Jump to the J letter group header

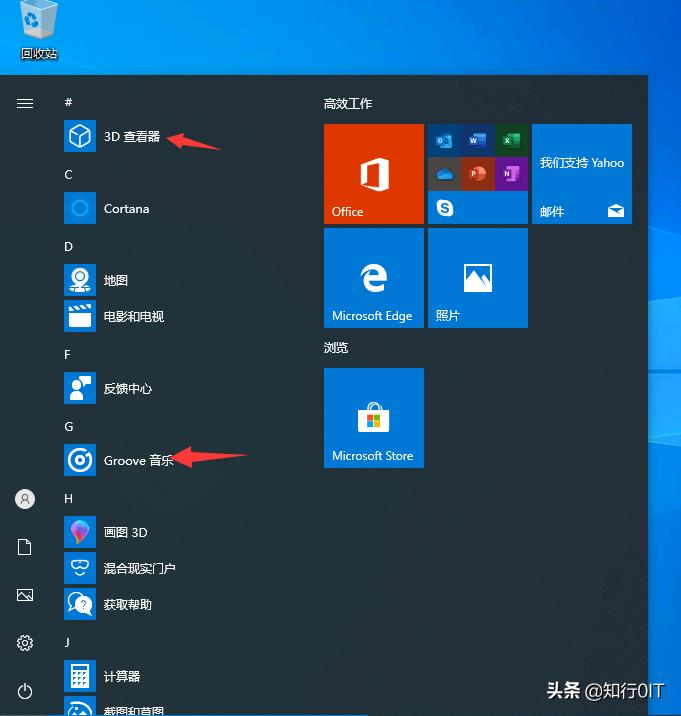click(x=67, y=642)
